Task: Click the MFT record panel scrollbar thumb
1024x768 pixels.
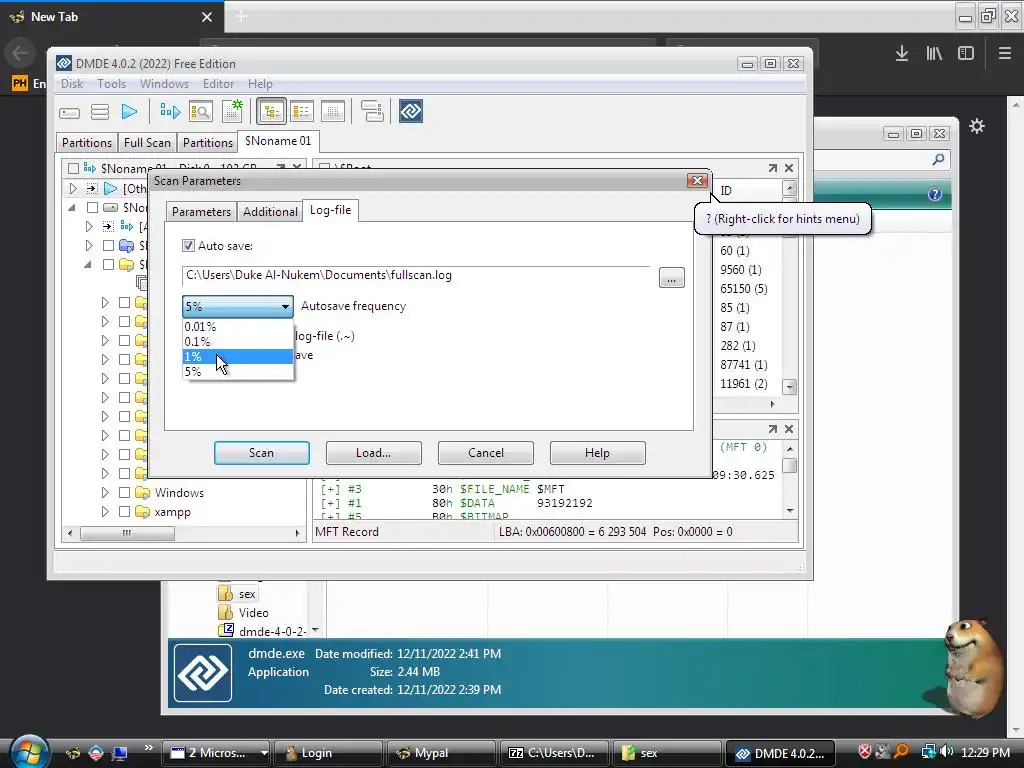Action: click(x=790, y=466)
